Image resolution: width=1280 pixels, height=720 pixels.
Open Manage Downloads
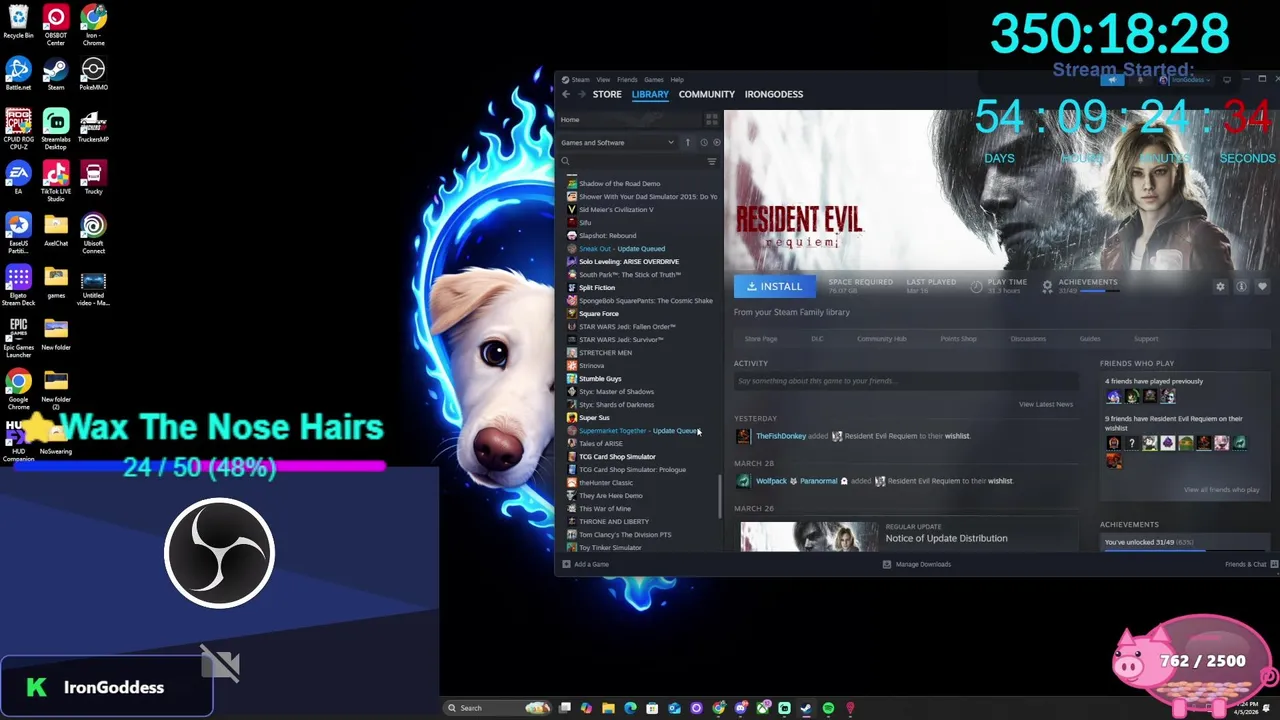(x=917, y=564)
